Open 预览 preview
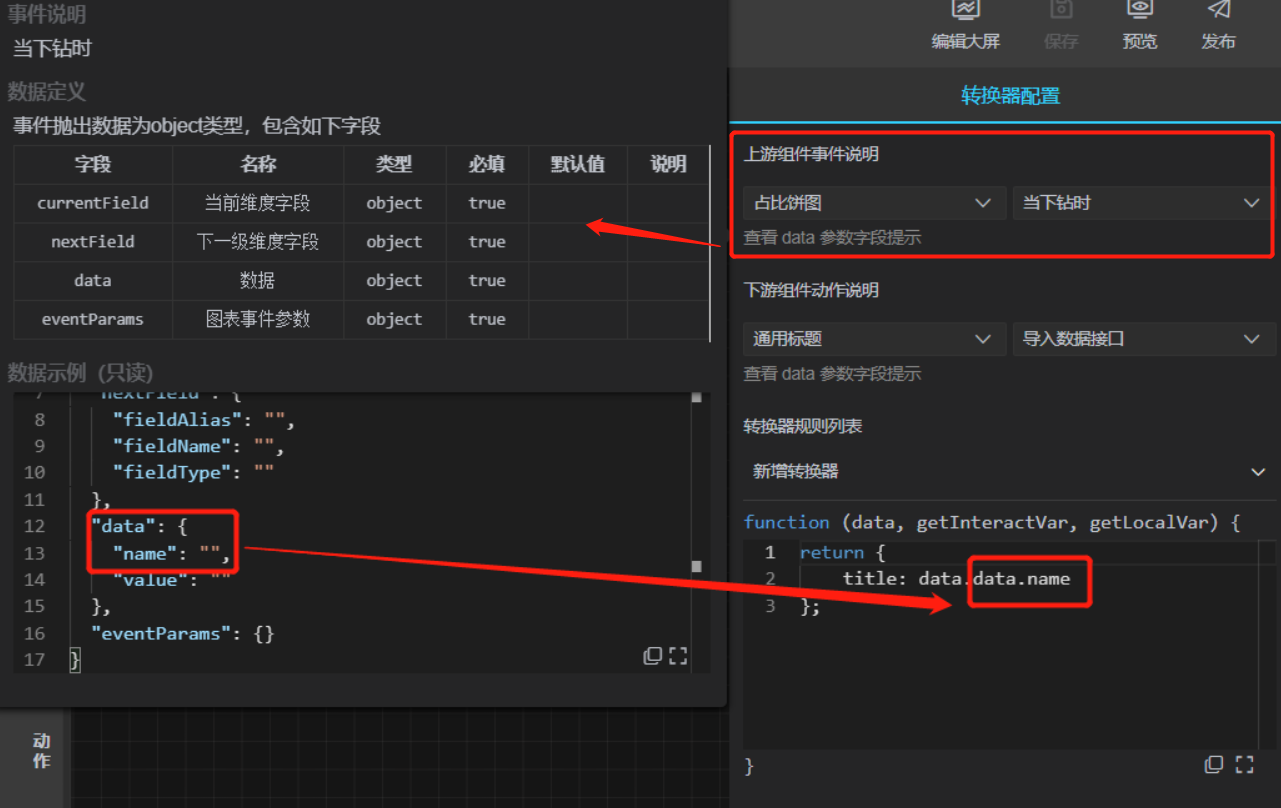The height and width of the screenshot is (808, 1281). (x=1140, y=25)
